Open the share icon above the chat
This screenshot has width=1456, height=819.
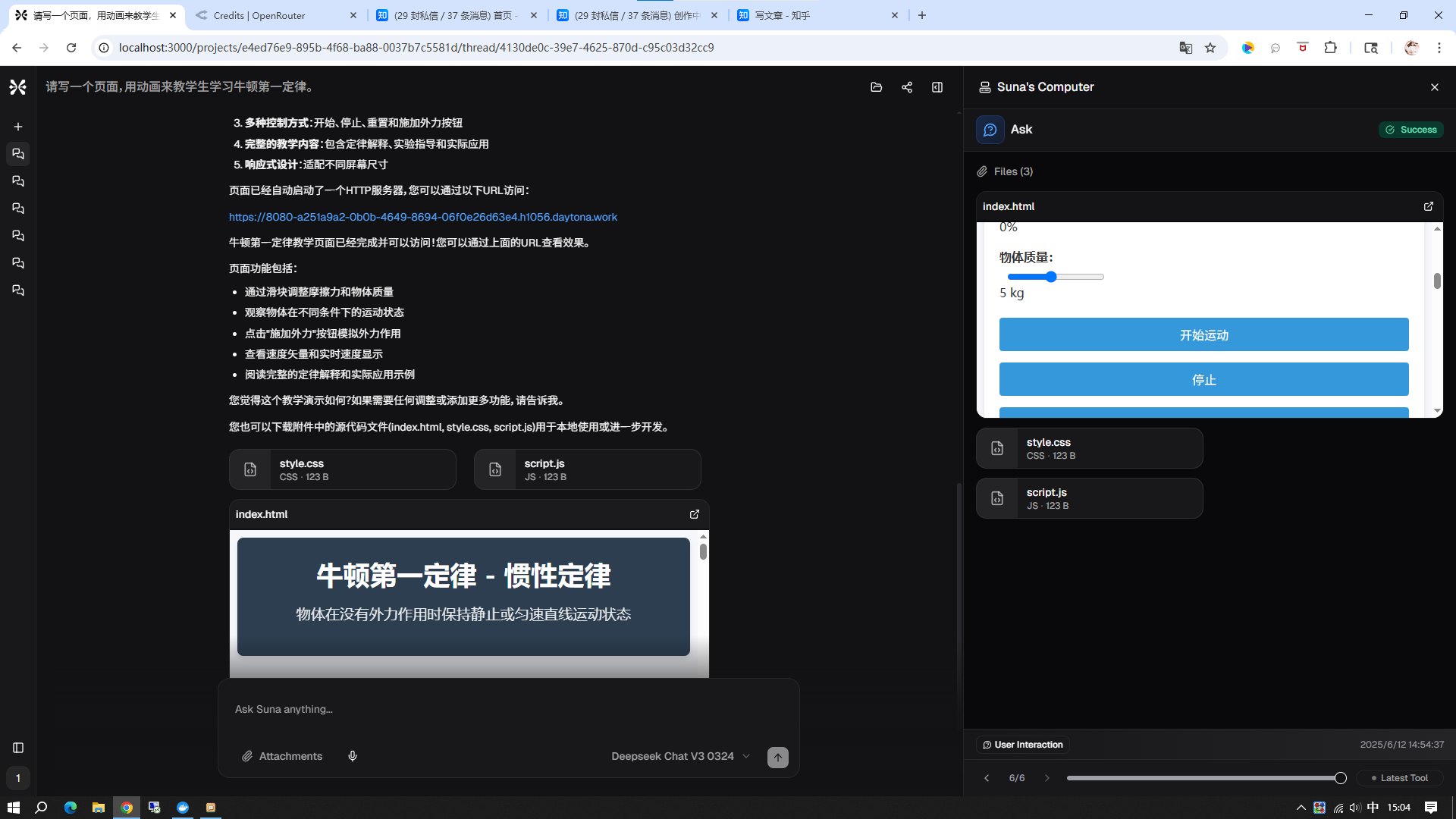[907, 87]
